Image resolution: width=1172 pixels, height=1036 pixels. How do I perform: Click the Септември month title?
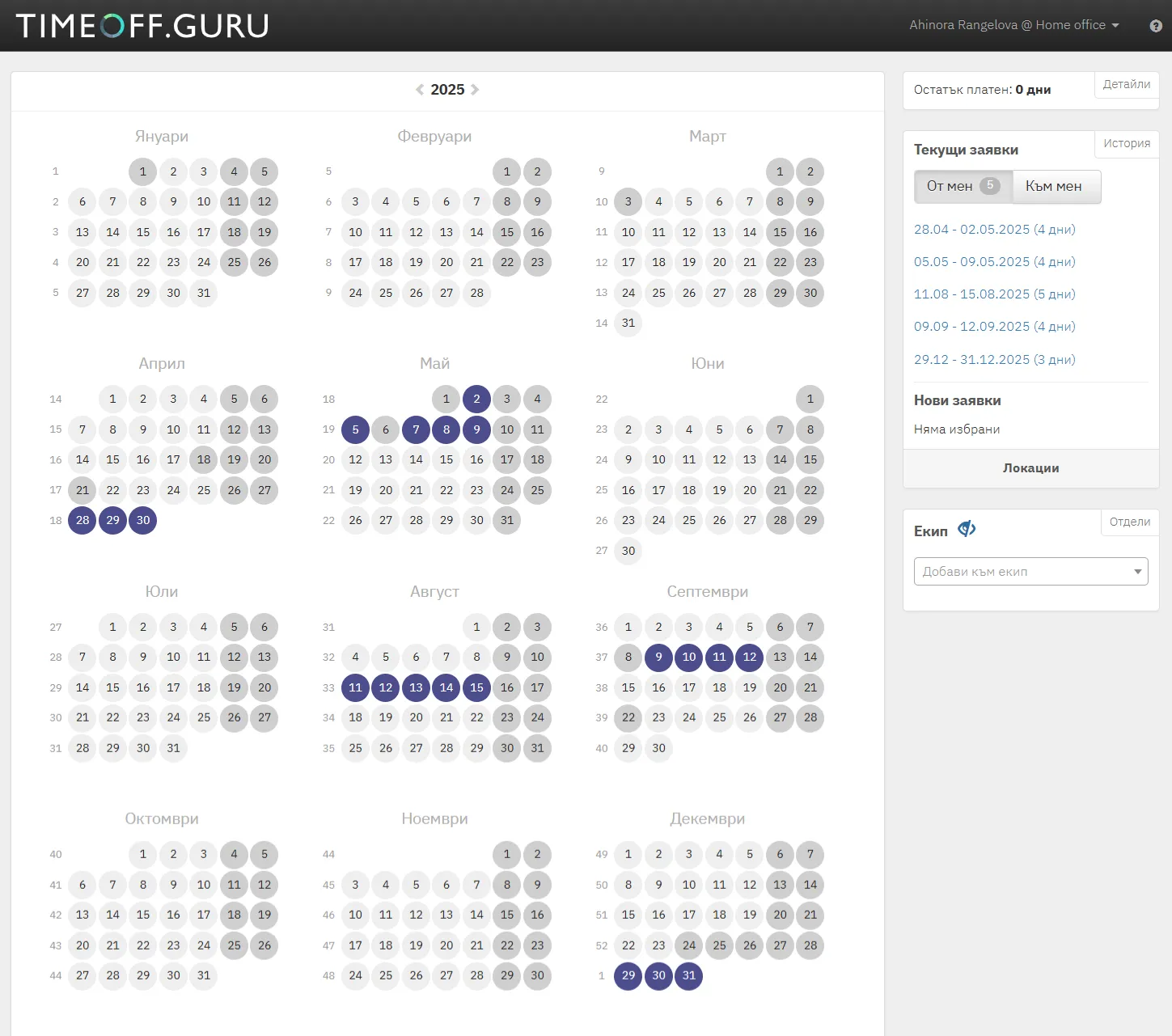pyautogui.click(x=708, y=592)
